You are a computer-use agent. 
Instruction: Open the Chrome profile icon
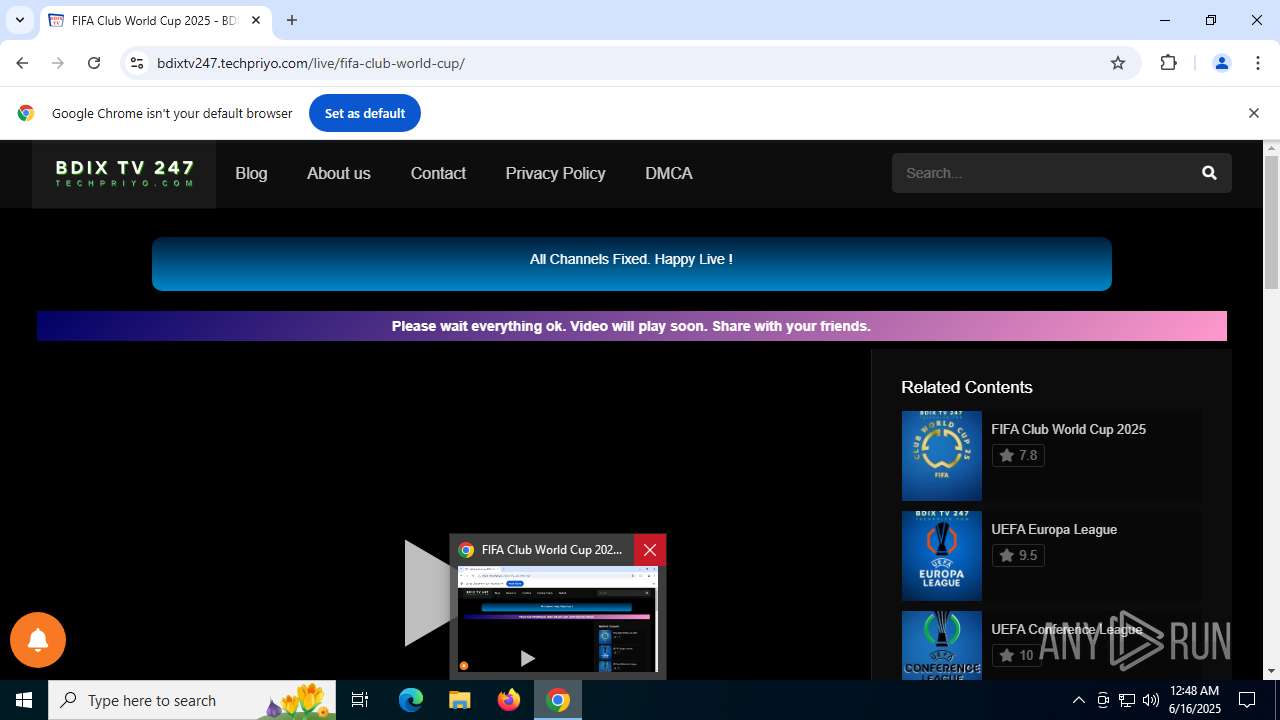pyautogui.click(x=1221, y=63)
